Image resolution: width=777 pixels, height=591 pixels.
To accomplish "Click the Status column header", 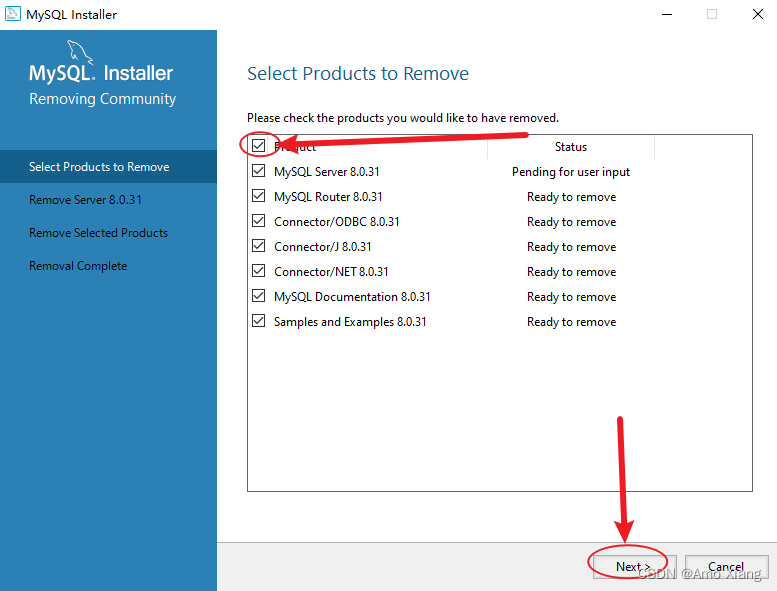I will pyautogui.click(x=571, y=147).
